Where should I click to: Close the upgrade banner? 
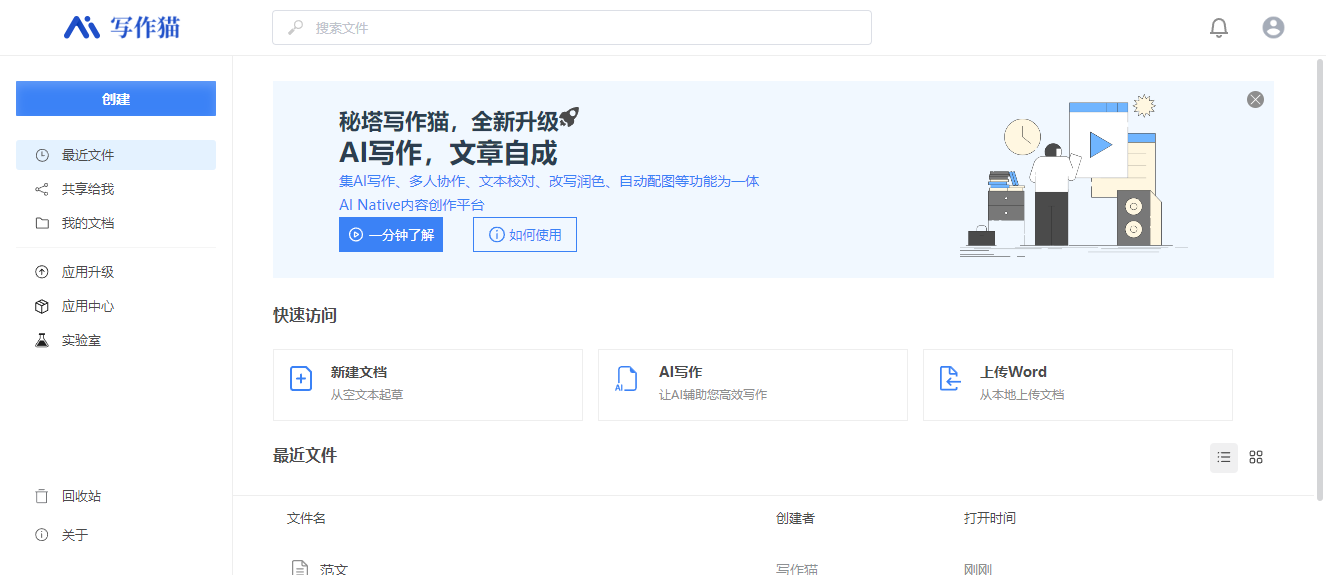point(1255,99)
